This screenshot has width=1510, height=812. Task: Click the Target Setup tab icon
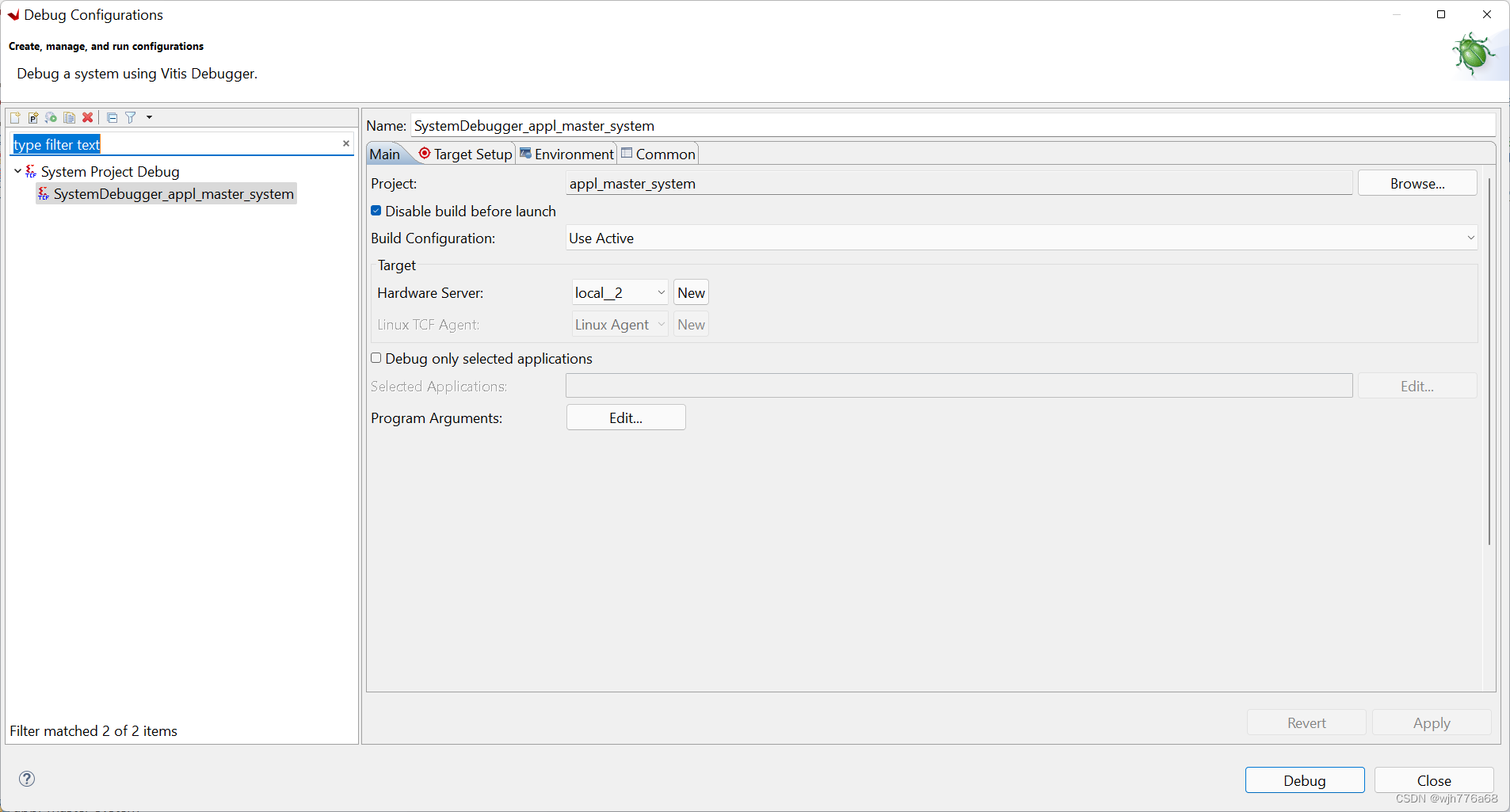(425, 154)
